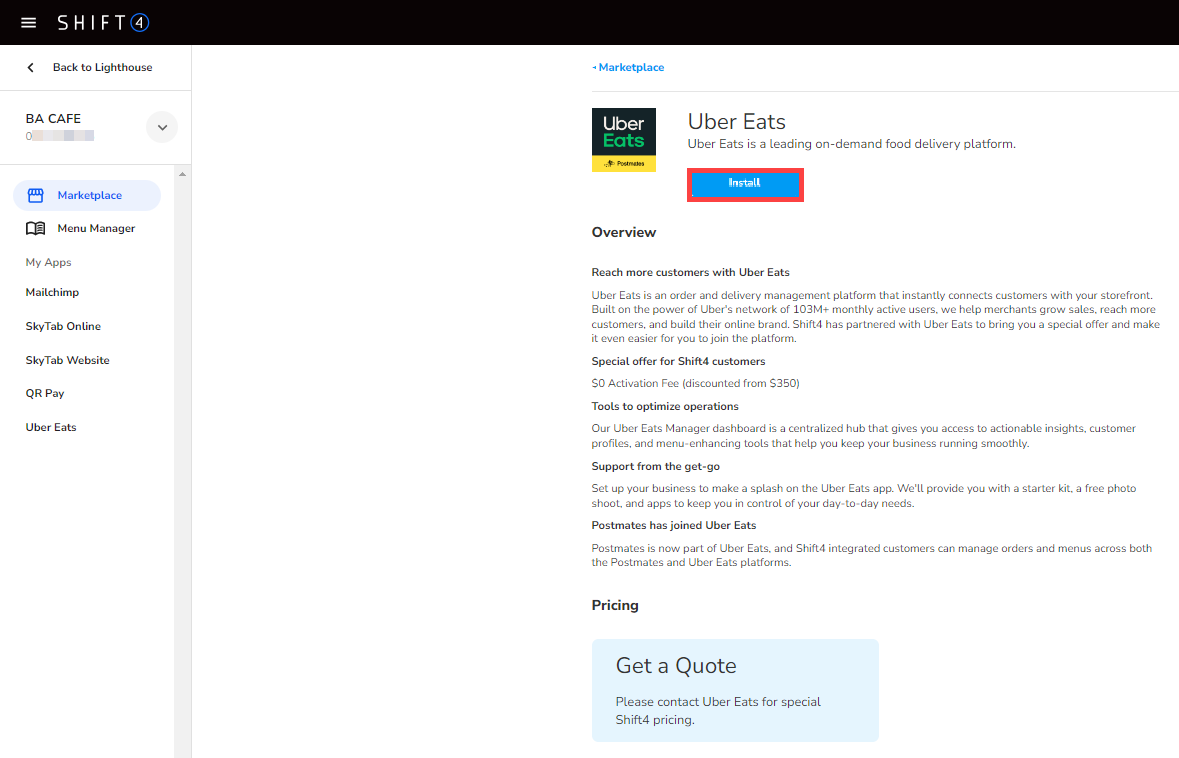This screenshot has height=758, width=1179.
Task: Open the hamburger navigation menu
Action: [28, 21]
